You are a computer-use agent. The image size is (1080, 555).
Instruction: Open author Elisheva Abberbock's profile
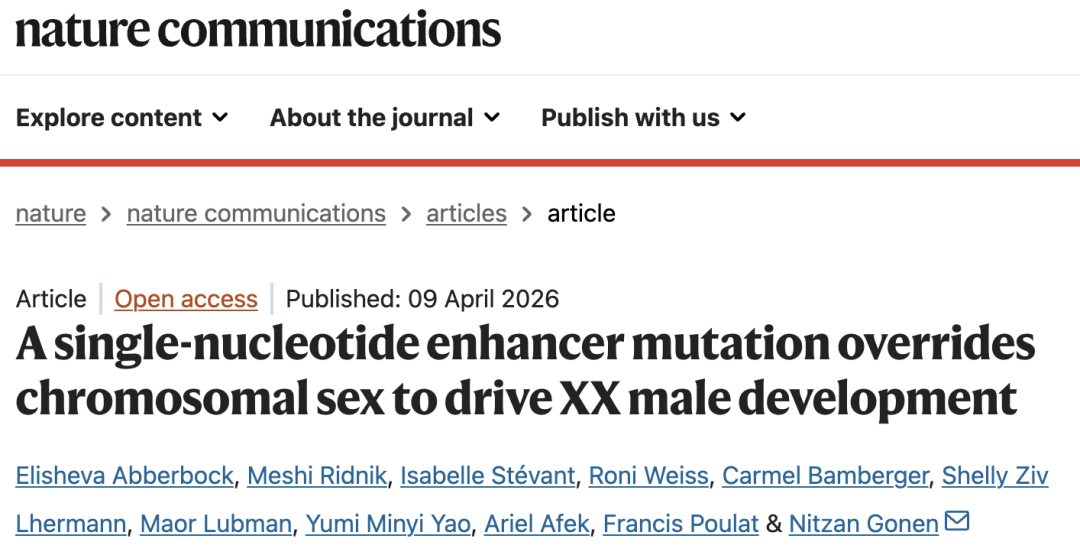click(125, 476)
